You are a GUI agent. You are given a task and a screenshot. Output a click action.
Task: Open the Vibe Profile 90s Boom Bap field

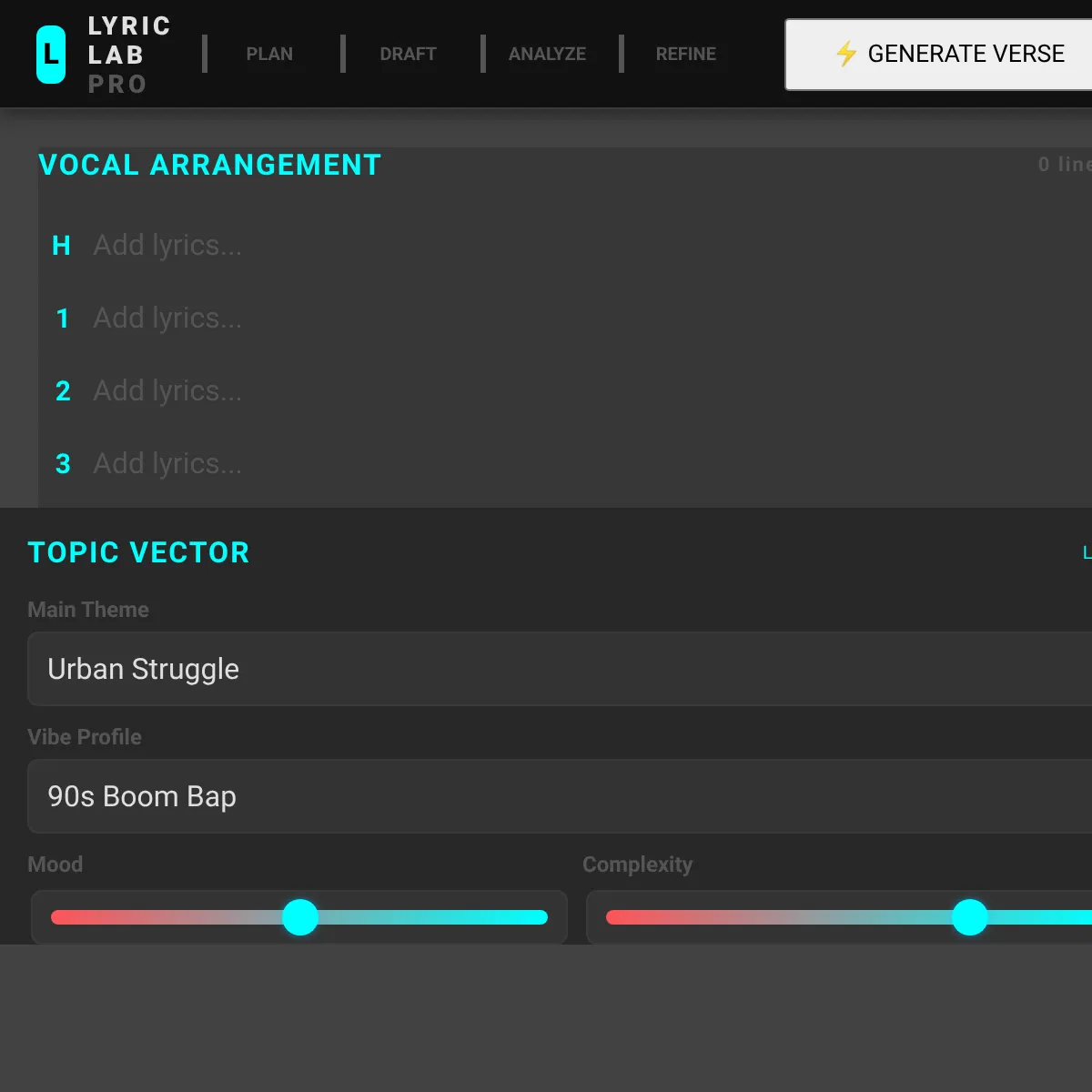(560, 796)
